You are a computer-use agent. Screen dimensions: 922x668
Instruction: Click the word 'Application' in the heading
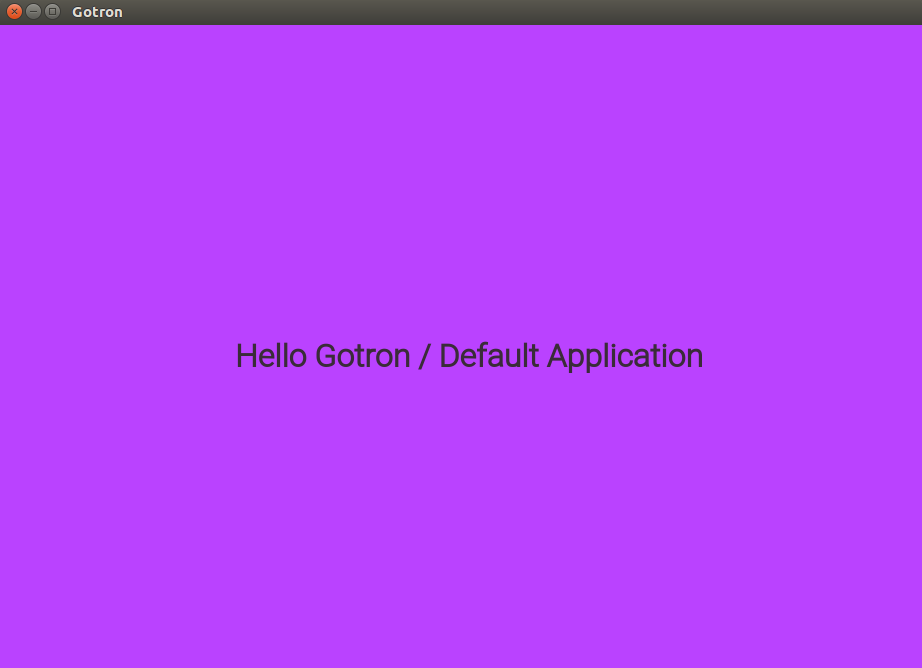[x=627, y=356]
